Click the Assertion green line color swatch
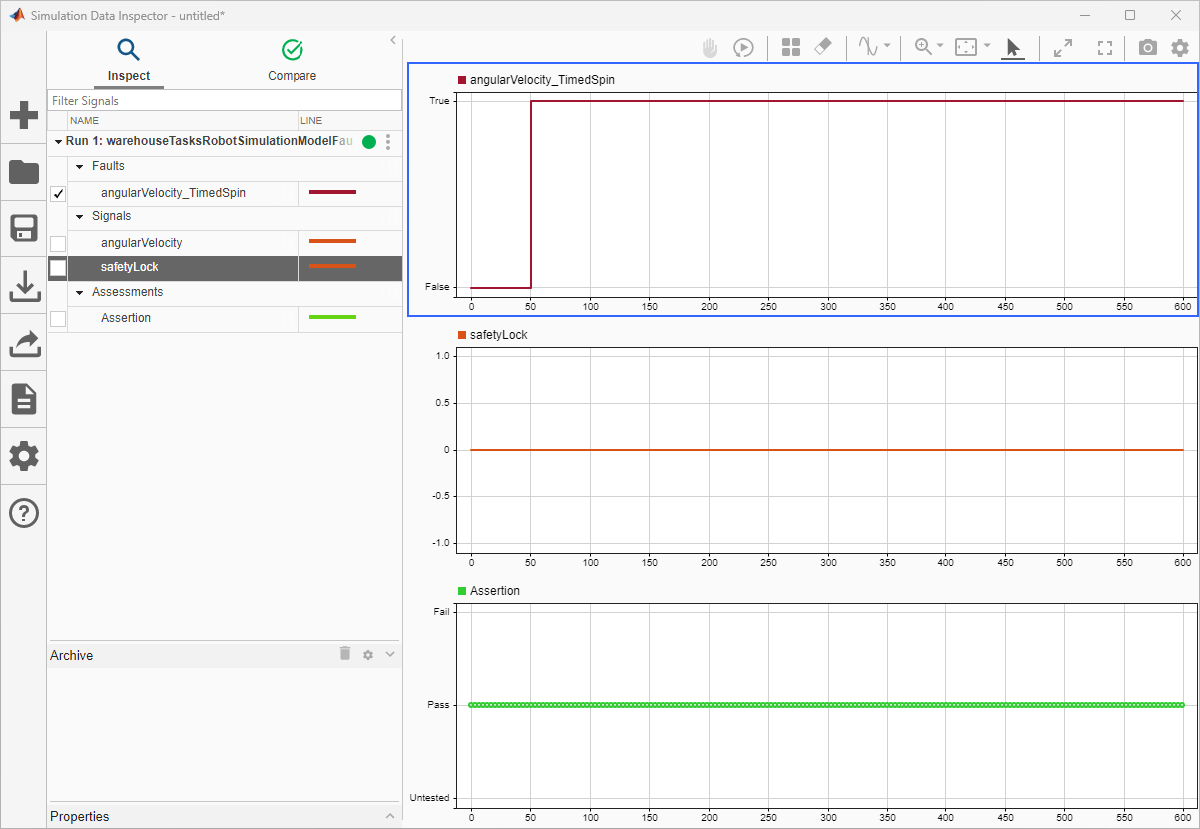1200x829 pixels. pos(332,318)
